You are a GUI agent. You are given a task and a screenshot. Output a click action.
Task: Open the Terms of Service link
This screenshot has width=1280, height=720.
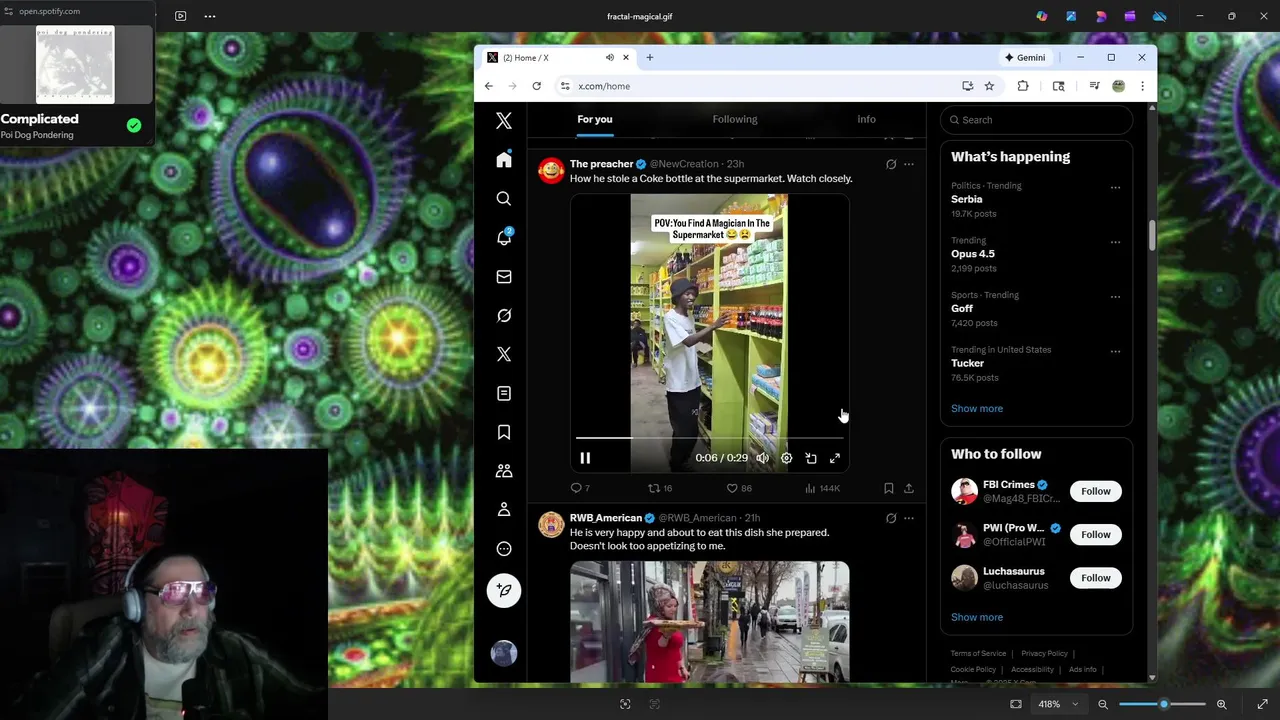(x=978, y=653)
